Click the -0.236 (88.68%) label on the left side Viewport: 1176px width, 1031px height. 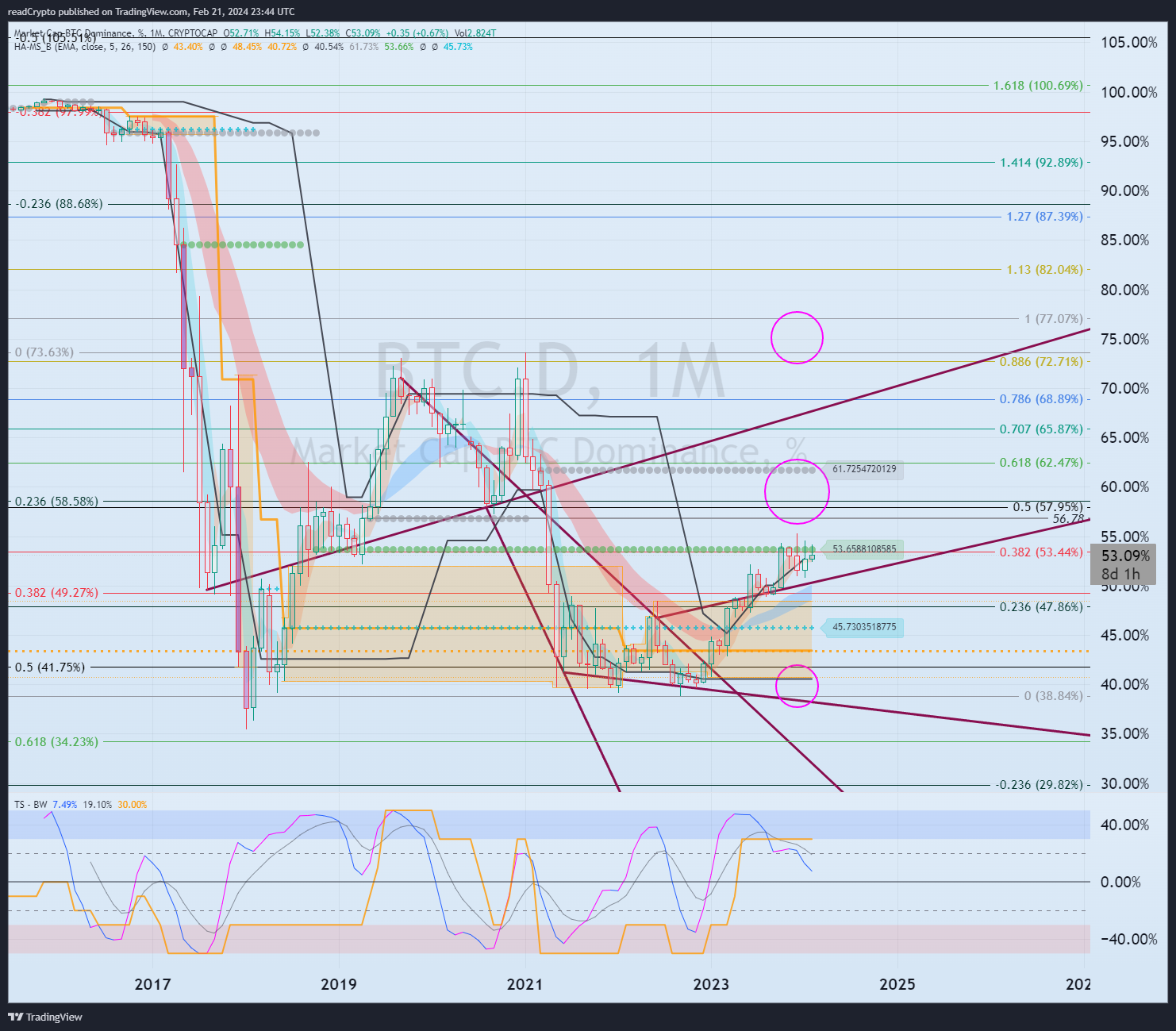[60, 204]
